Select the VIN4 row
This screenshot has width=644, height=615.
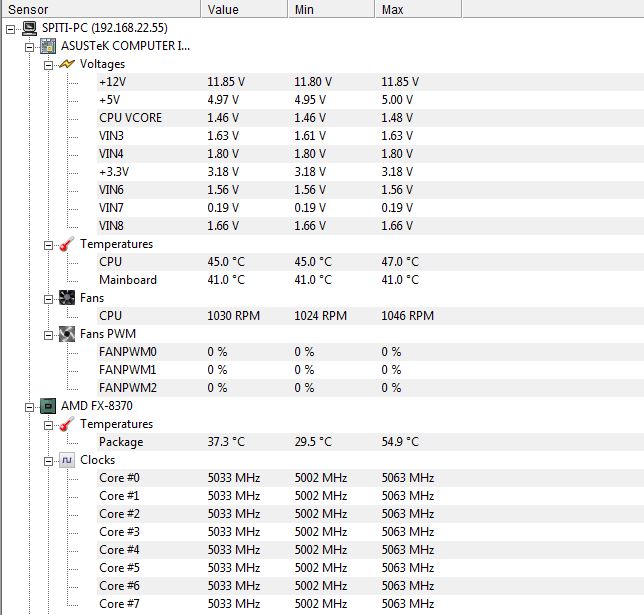[370, 154]
